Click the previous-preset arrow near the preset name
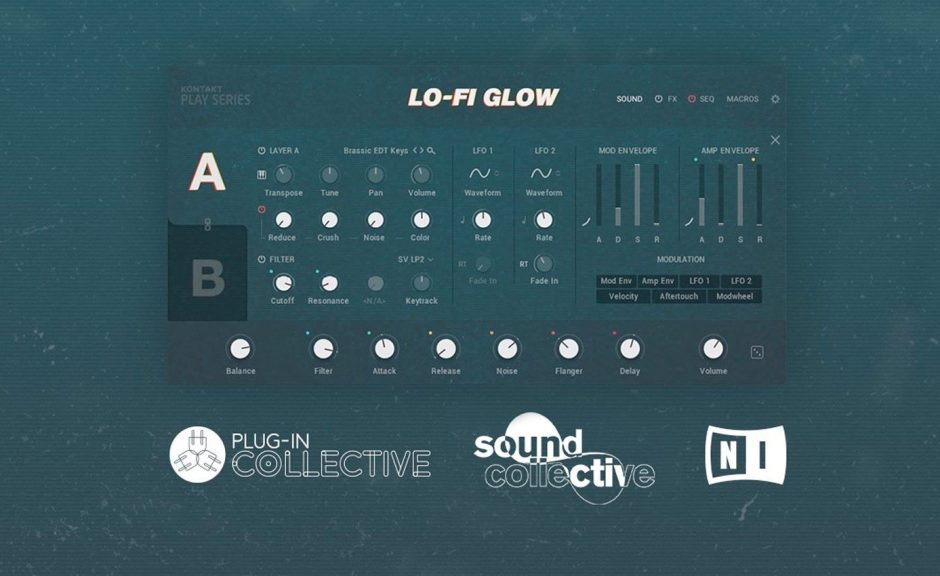The image size is (940, 576). (x=413, y=151)
